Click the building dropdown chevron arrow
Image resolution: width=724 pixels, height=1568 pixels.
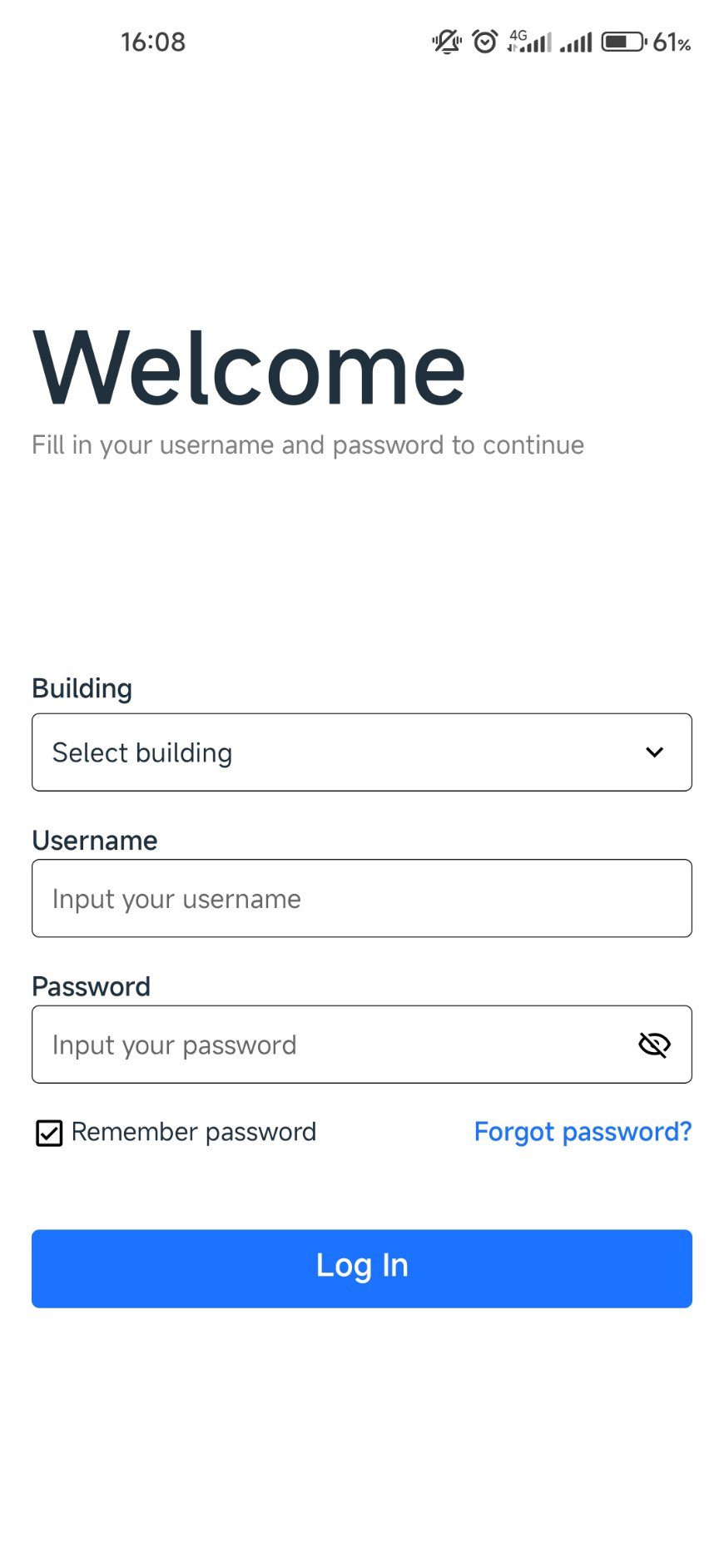[x=655, y=752]
